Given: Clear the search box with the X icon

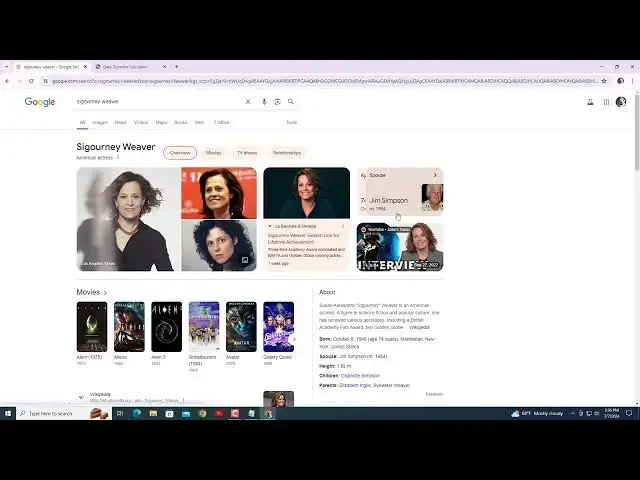Looking at the screenshot, I should click(x=248, y=102).
